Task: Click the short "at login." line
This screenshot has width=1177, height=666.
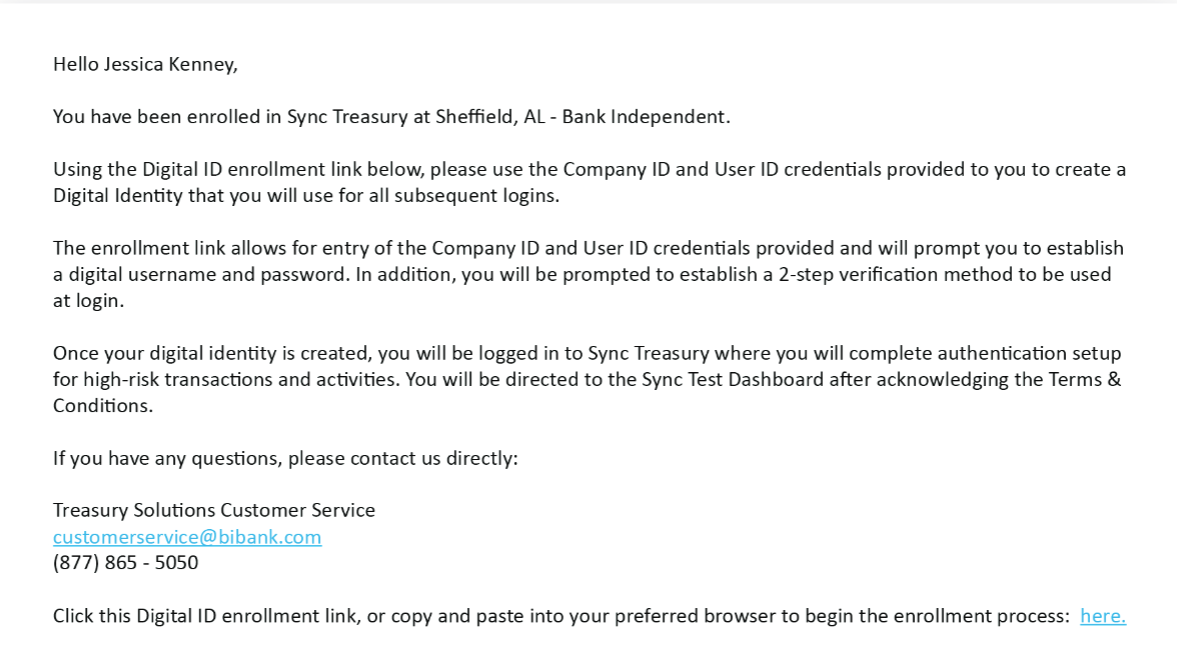Action: 88,301
